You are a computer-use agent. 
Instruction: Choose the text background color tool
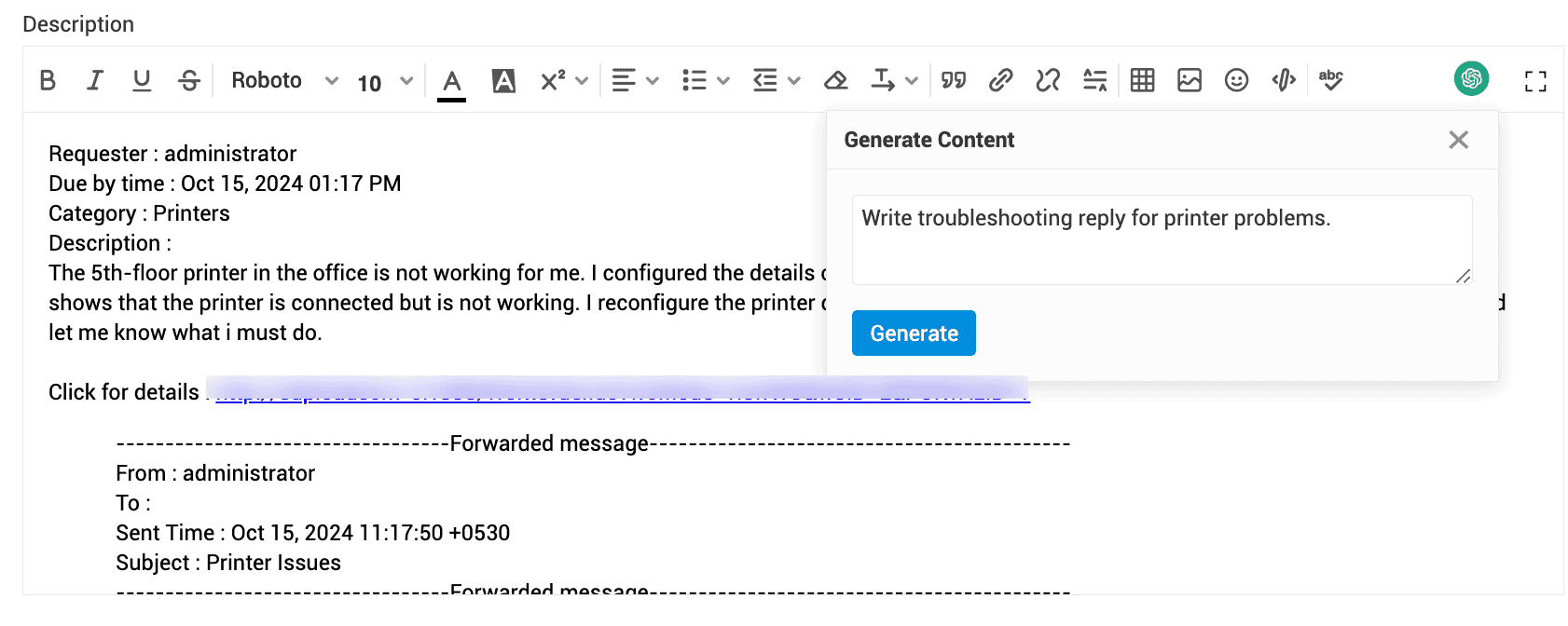503,81
